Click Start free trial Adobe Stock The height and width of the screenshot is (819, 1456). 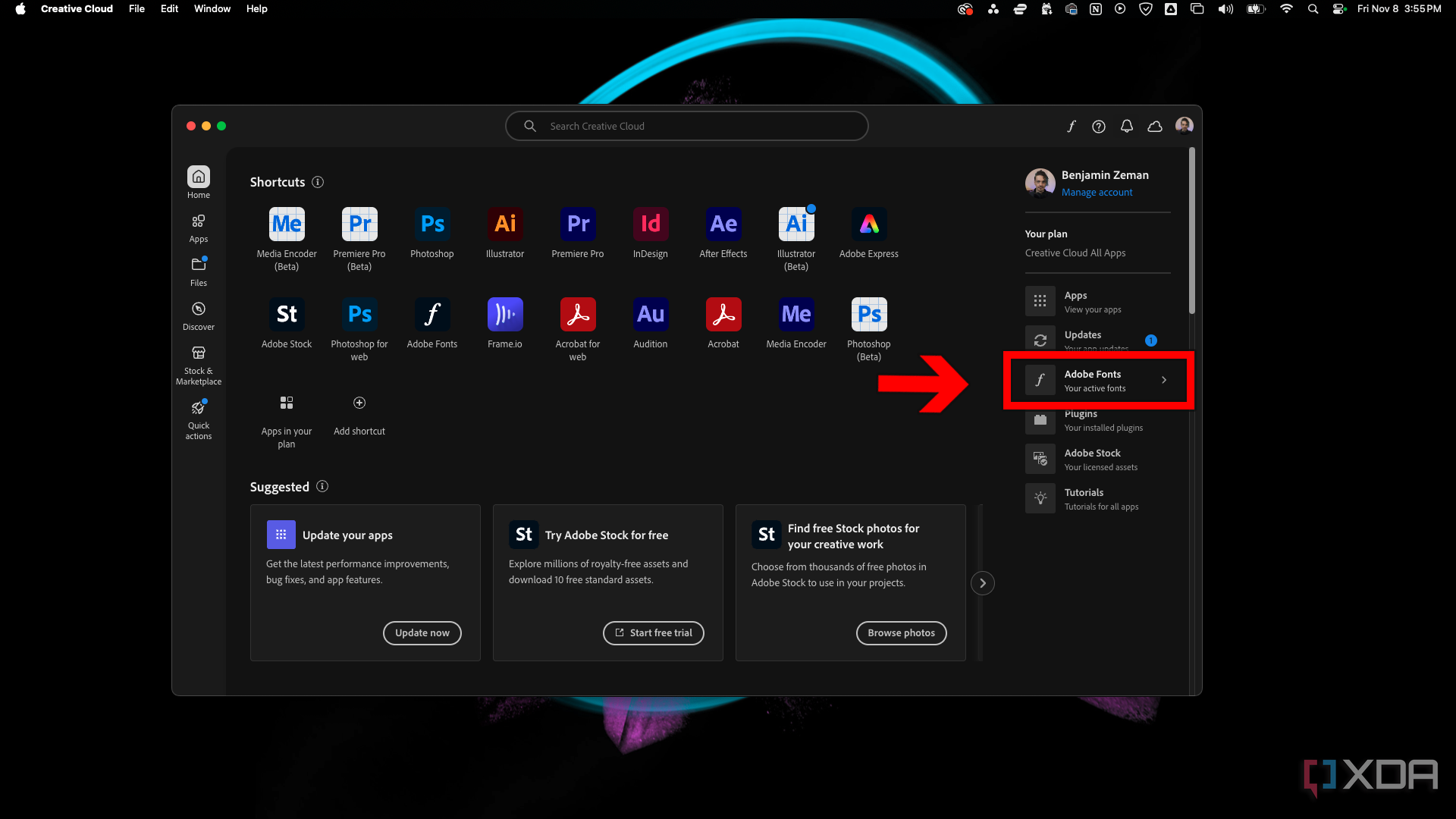652,632
